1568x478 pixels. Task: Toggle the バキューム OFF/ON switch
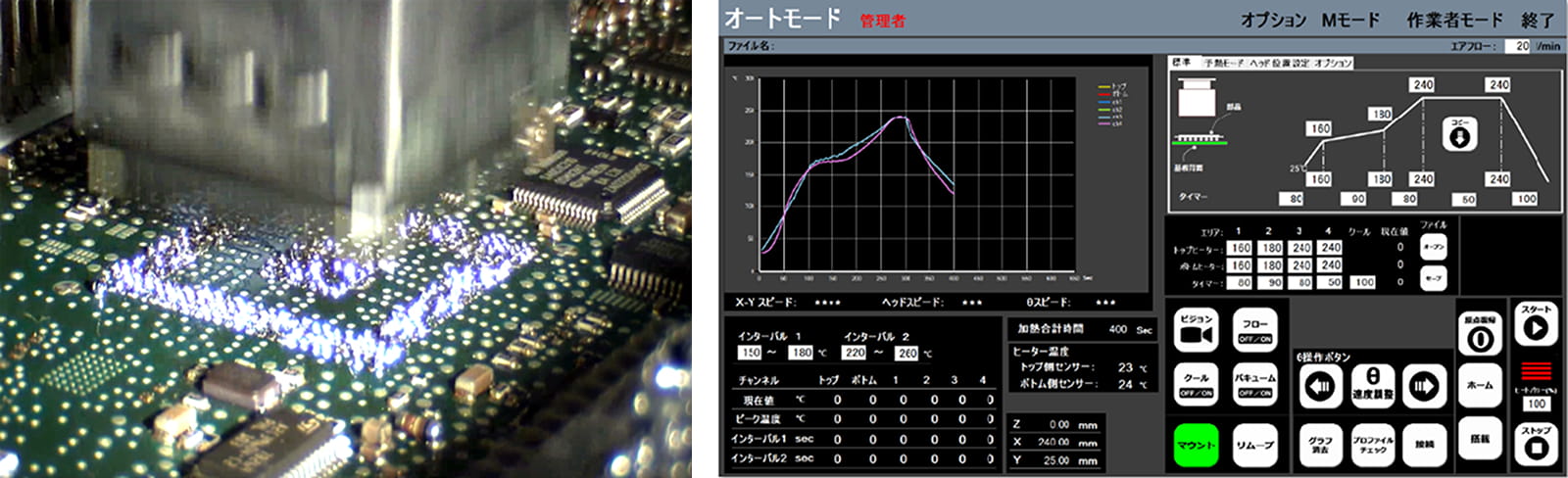[x=1254, y=385]
